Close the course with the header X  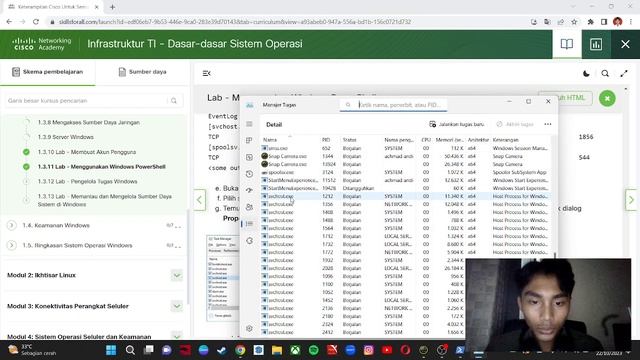[625, 44]
